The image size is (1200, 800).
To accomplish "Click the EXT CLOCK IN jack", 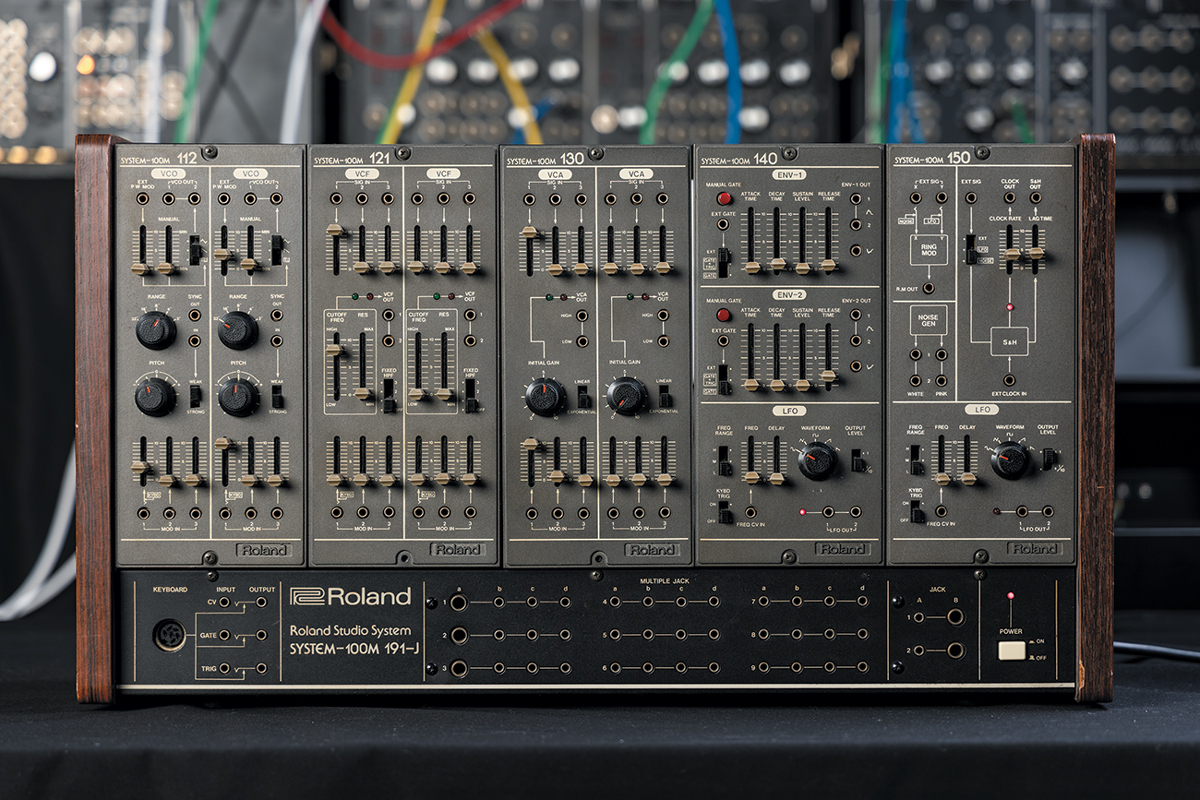I will (1009, 379).
